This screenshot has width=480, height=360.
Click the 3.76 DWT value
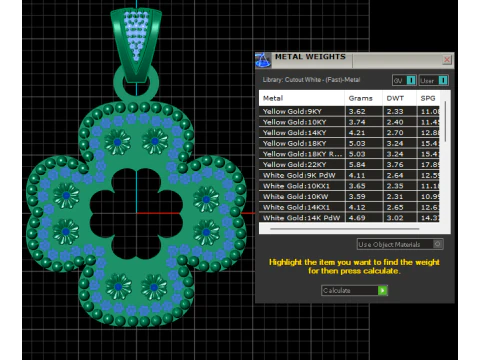[x=395, y=165]
